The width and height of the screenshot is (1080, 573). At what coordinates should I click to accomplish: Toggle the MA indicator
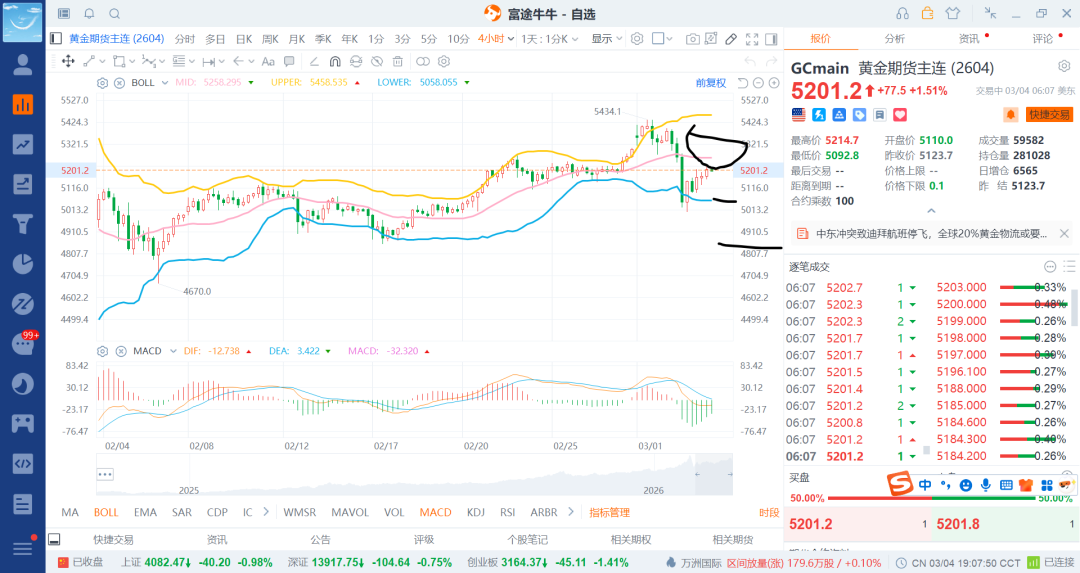70,512
